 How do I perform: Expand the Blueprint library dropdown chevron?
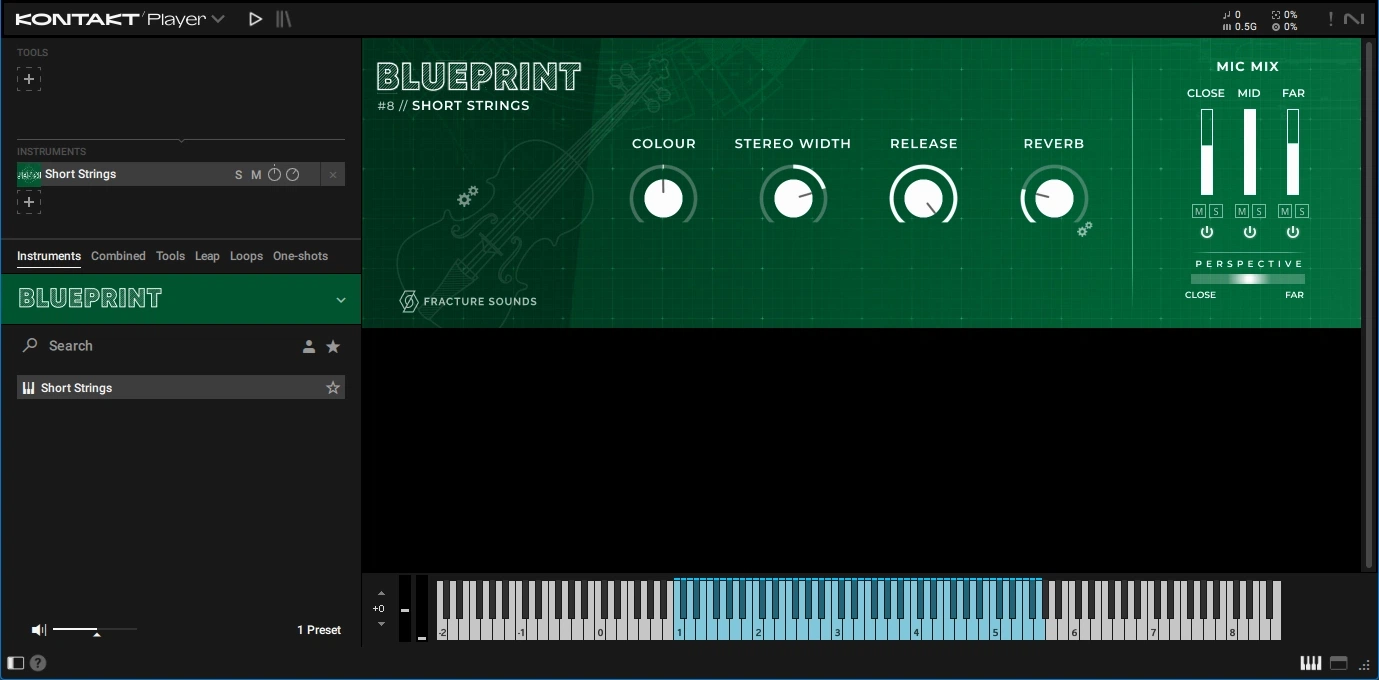pyautogui.click(x=341, y=300)
